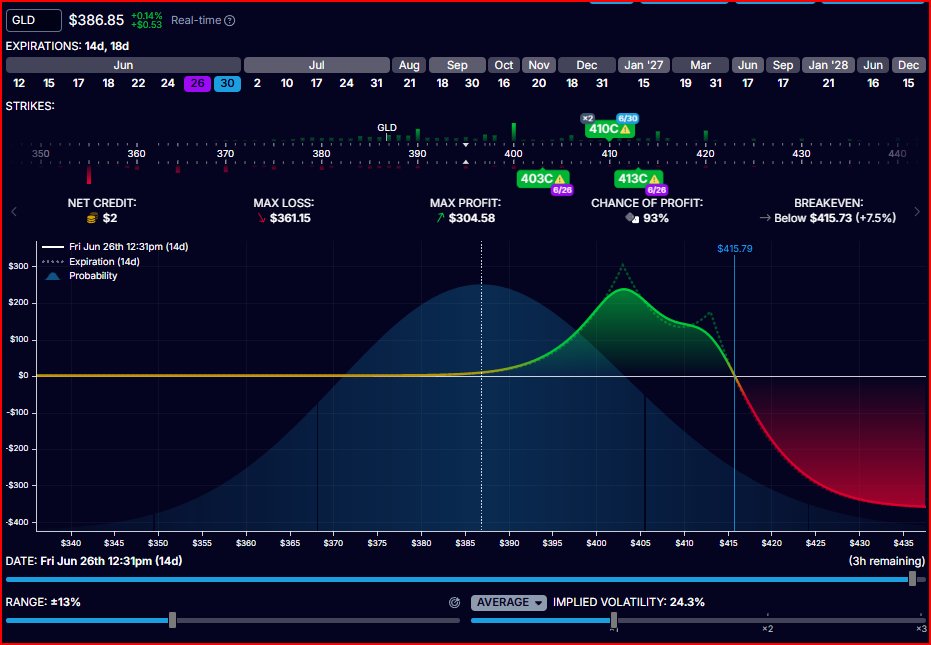
Task: Click the small triangle marker above strike axis
Action: coord(466,144)
